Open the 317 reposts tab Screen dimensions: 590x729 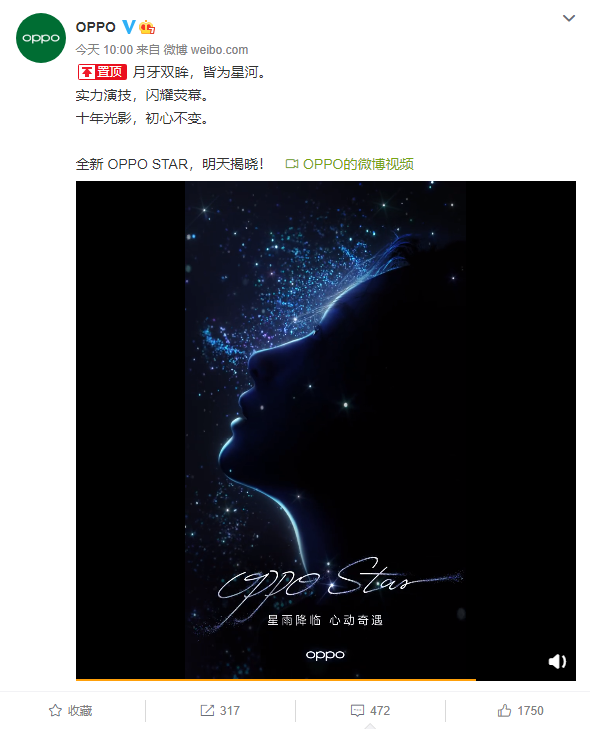tap(220, 710)
